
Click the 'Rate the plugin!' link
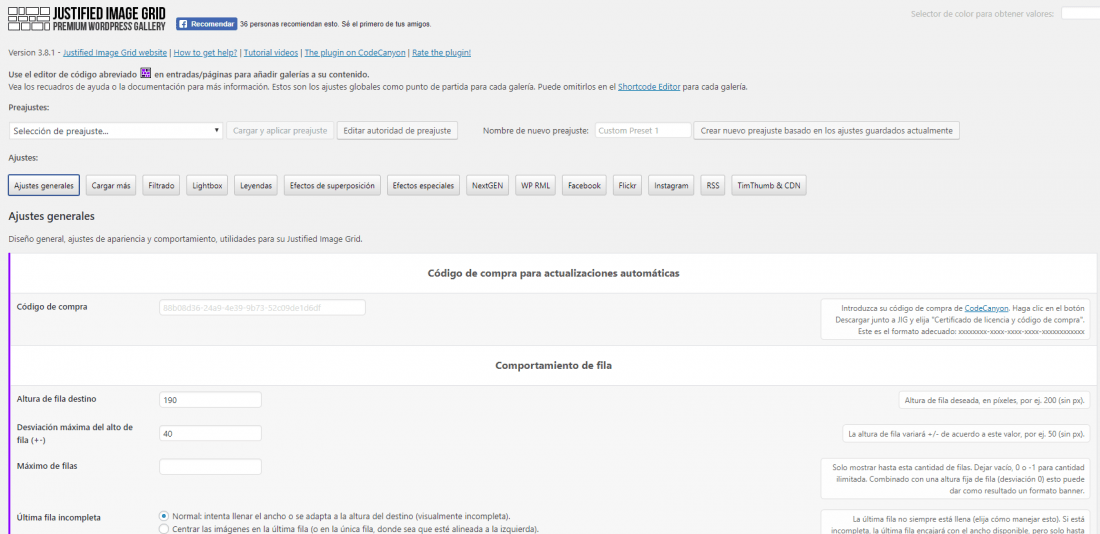click(x=441, y=53)
